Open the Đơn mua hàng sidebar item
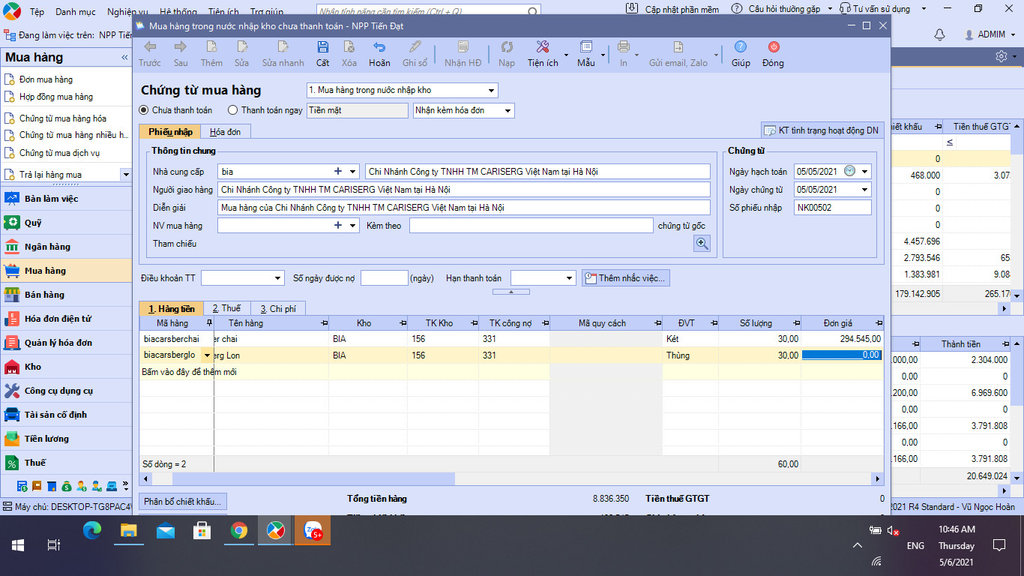Screen dimensions: 1024x576 [46, 80]
